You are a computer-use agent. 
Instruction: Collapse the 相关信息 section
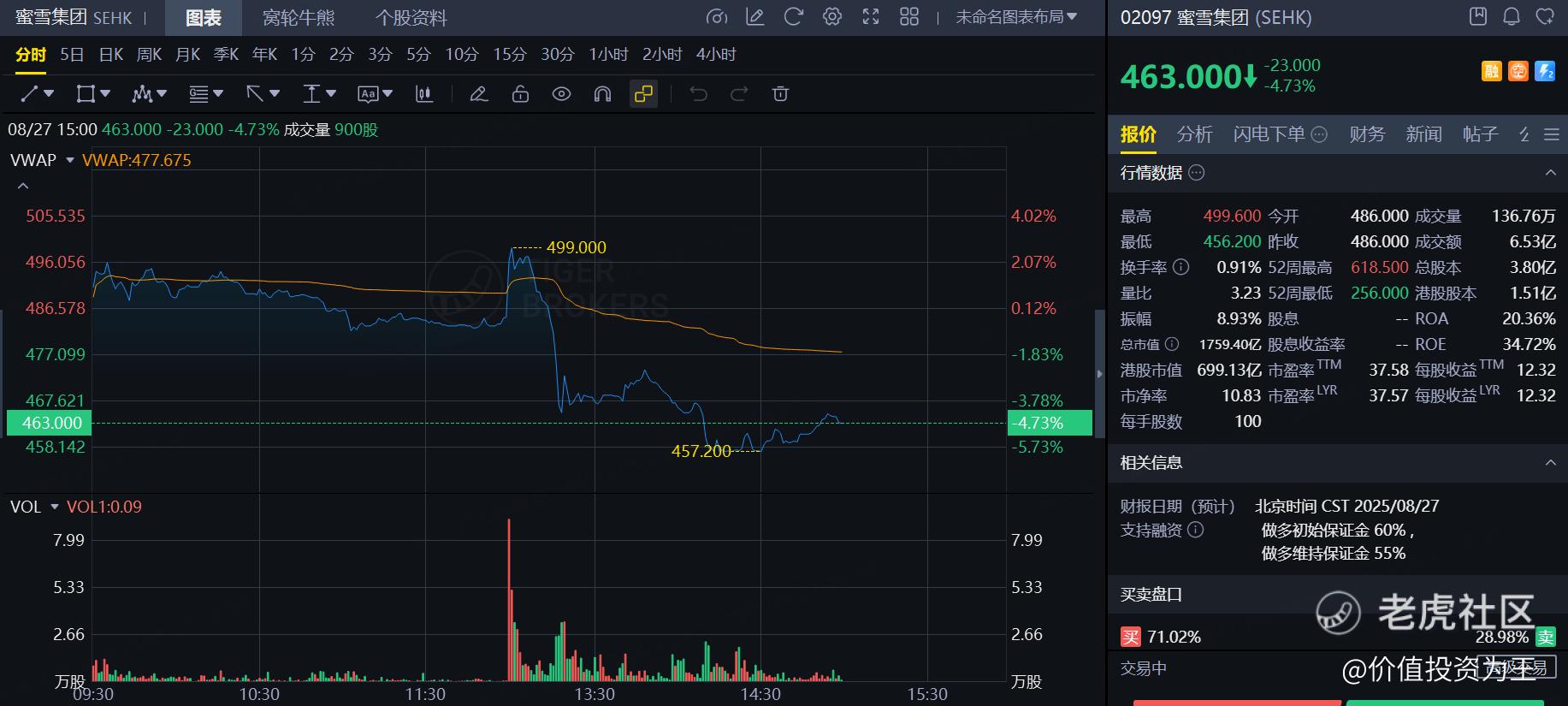click(x=1551, y=463)
